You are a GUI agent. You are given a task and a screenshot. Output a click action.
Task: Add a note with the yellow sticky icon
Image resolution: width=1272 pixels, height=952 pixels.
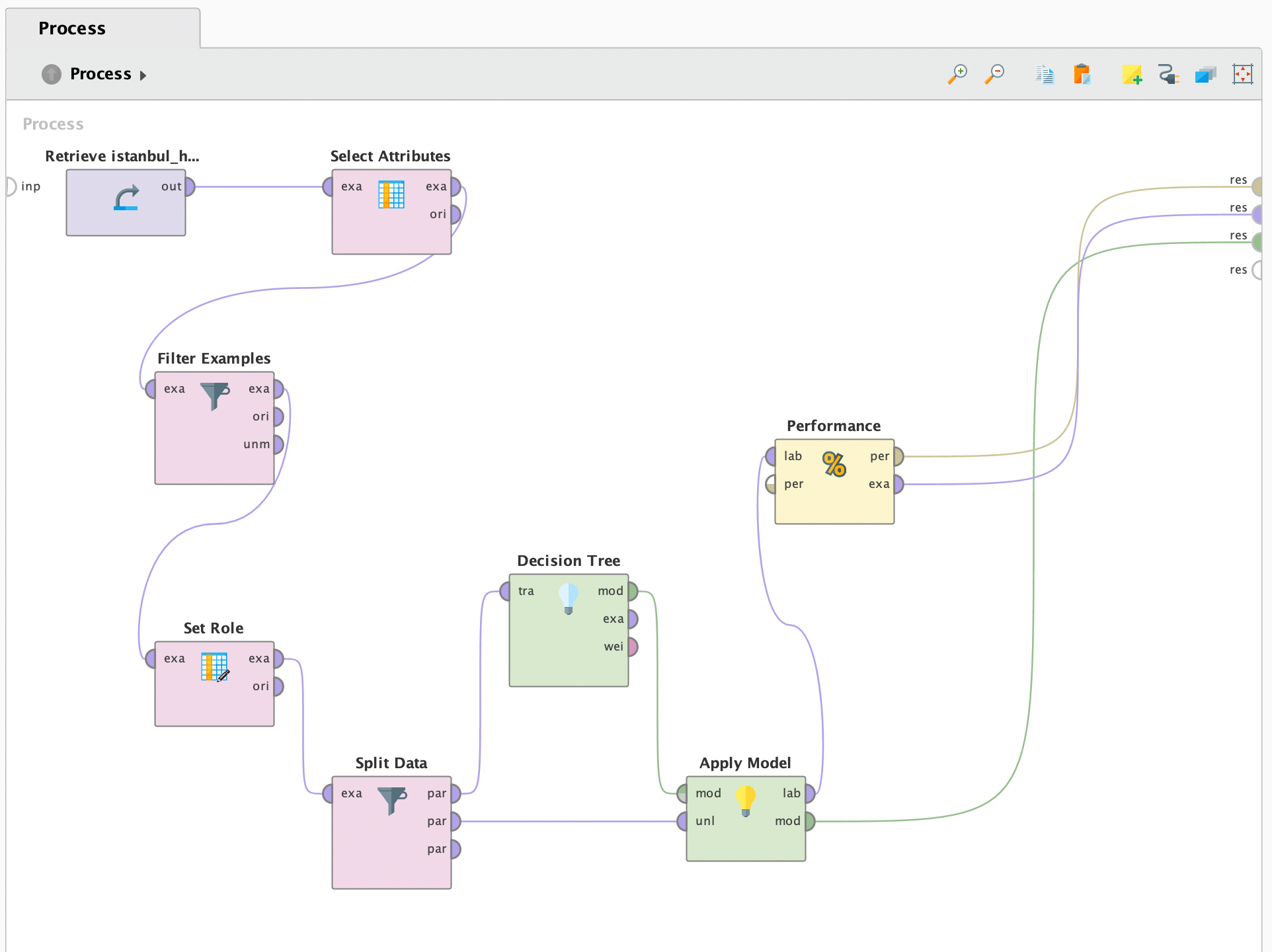[1132, 74]
